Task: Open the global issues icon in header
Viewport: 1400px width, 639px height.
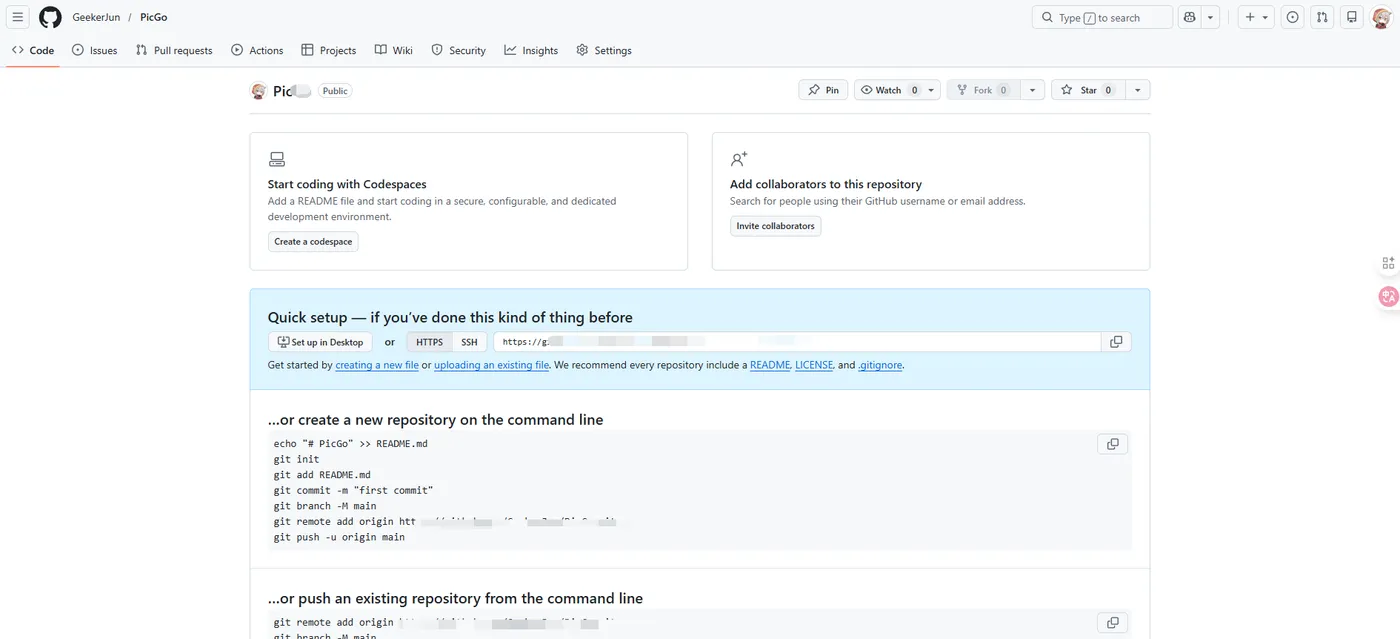Action: click(x=1293, y=18)
